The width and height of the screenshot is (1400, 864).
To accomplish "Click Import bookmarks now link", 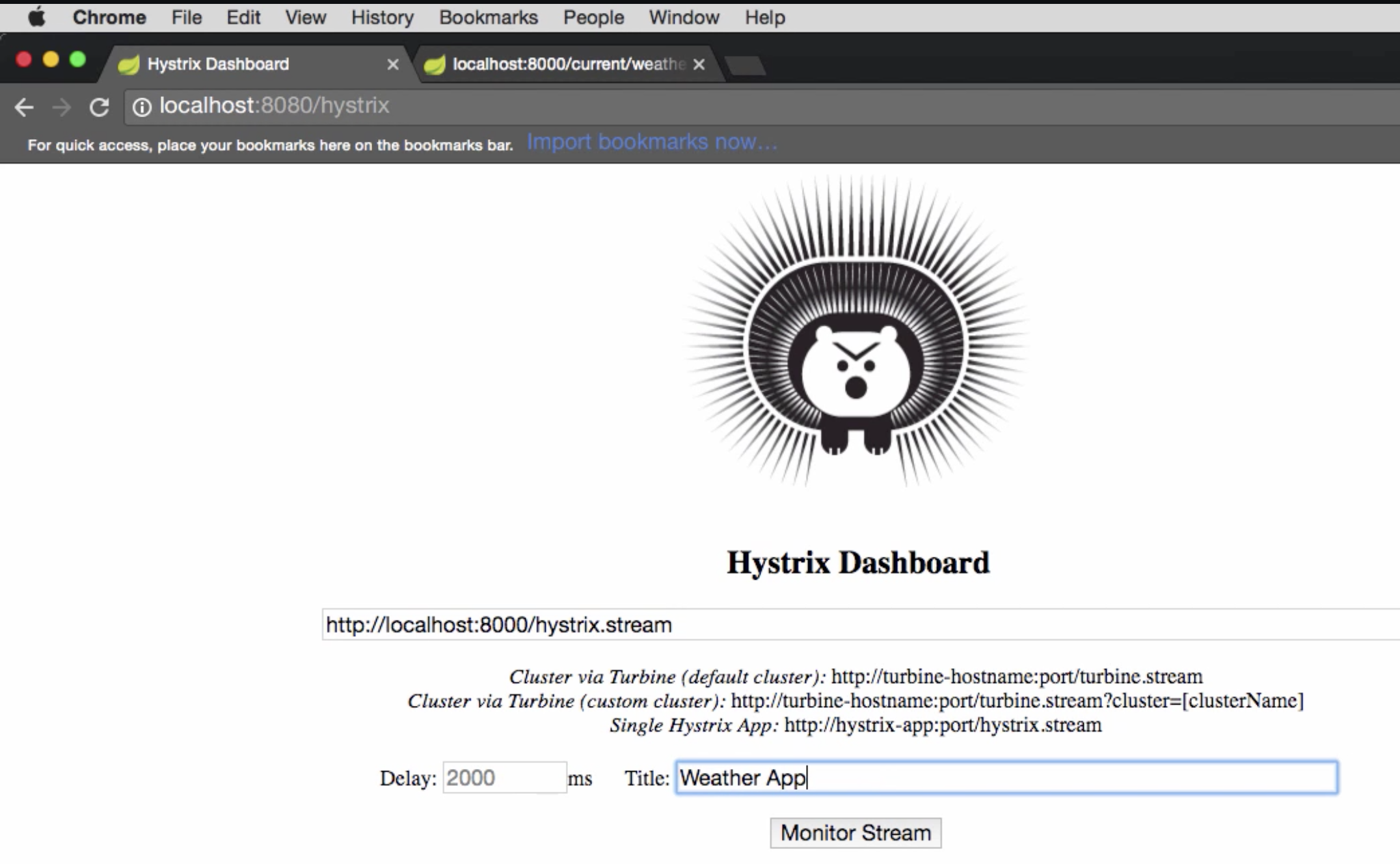I will [651, 142].
